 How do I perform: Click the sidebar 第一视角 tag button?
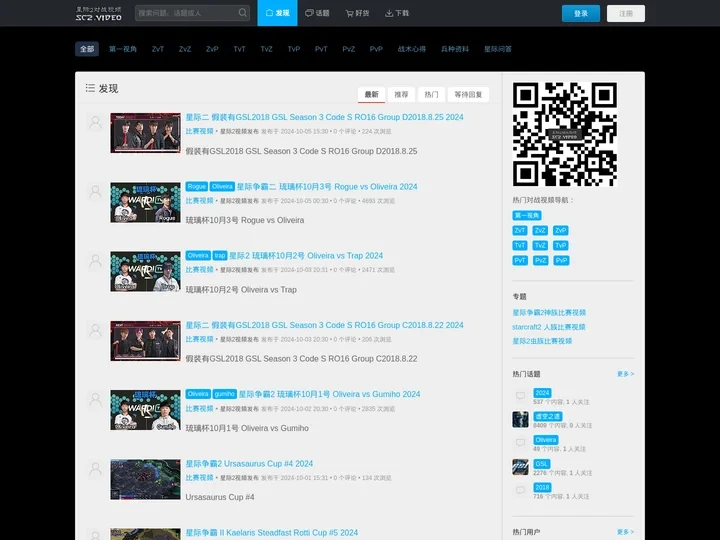(x=527, y=215)
